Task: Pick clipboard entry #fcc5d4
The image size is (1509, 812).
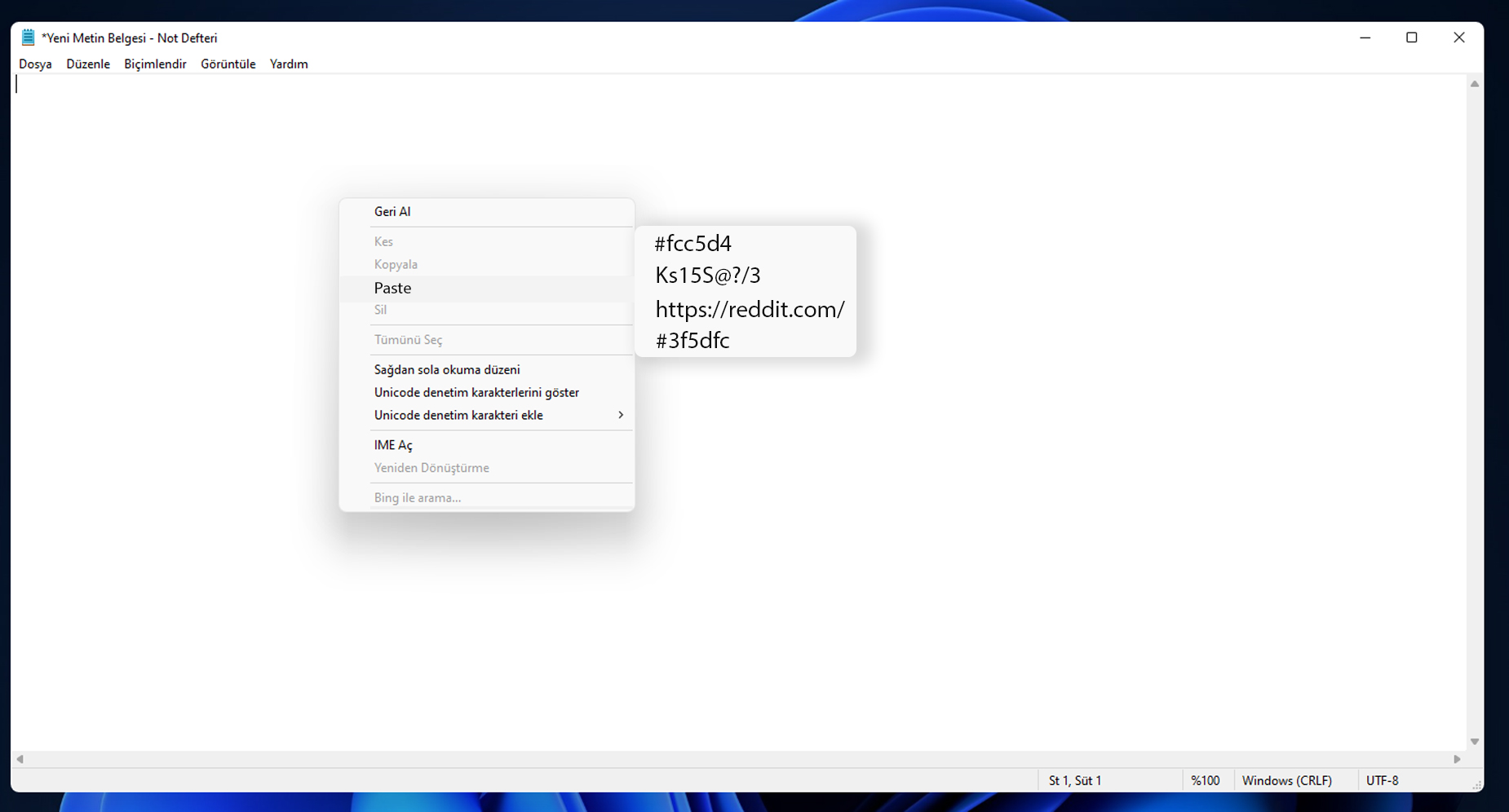Action: click(693, 243)
